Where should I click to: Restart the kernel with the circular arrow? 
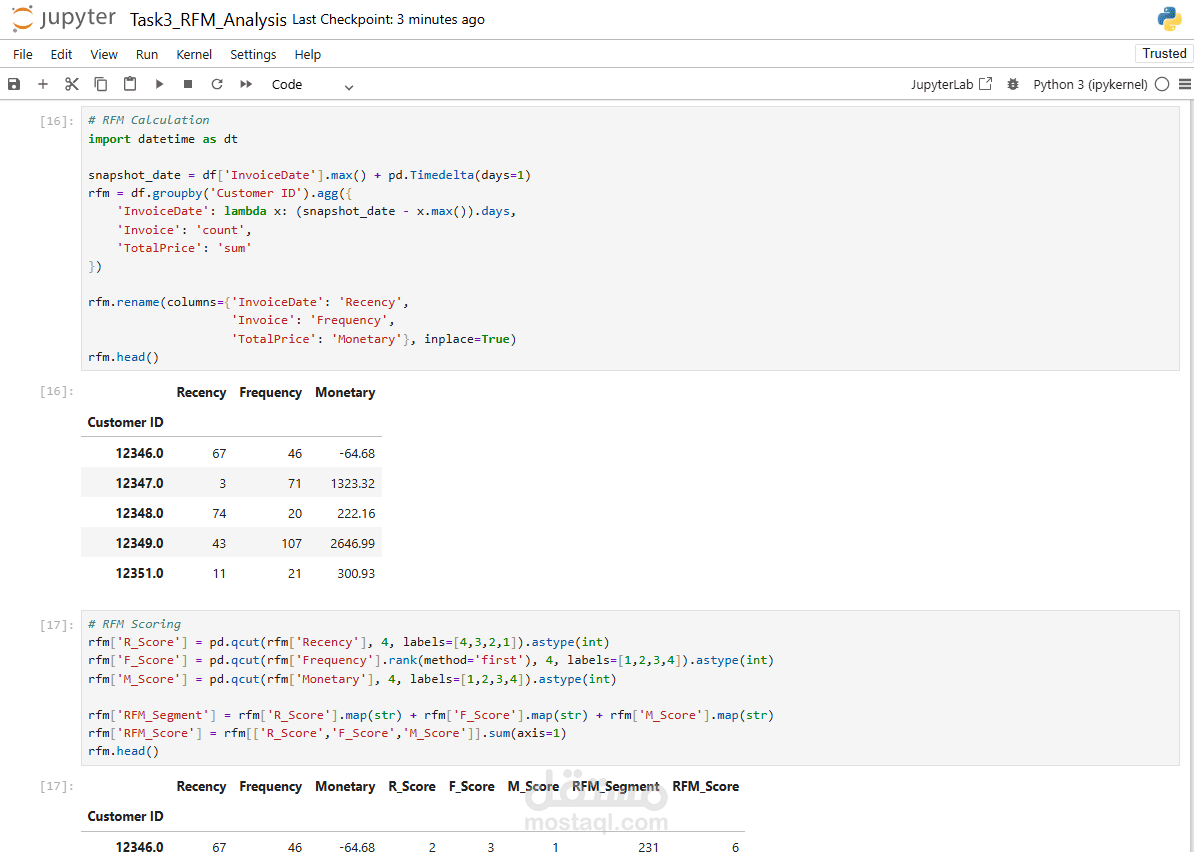tap(217, 85)
